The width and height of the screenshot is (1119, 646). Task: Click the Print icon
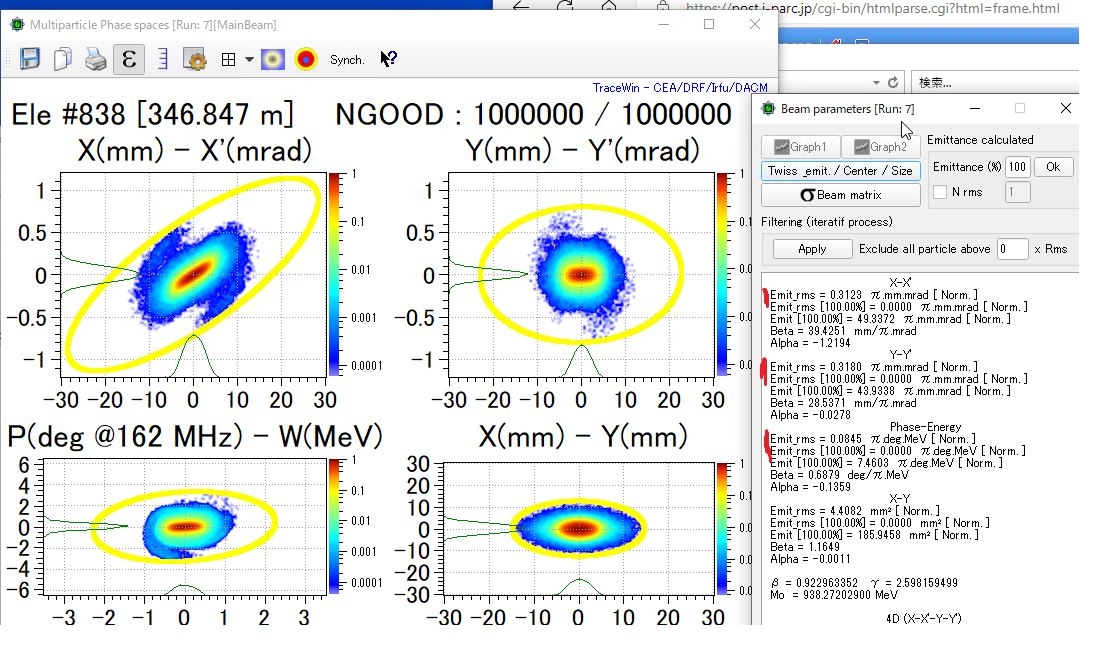[96, 59]
